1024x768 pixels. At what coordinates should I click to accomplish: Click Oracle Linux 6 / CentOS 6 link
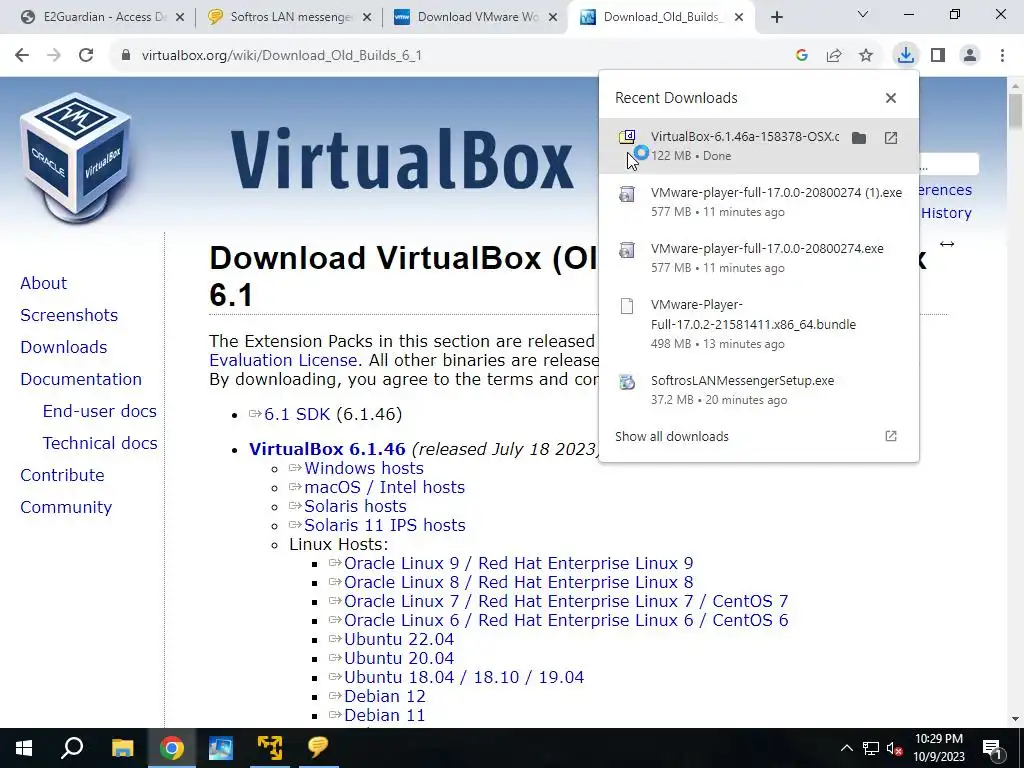coord(566,620)
